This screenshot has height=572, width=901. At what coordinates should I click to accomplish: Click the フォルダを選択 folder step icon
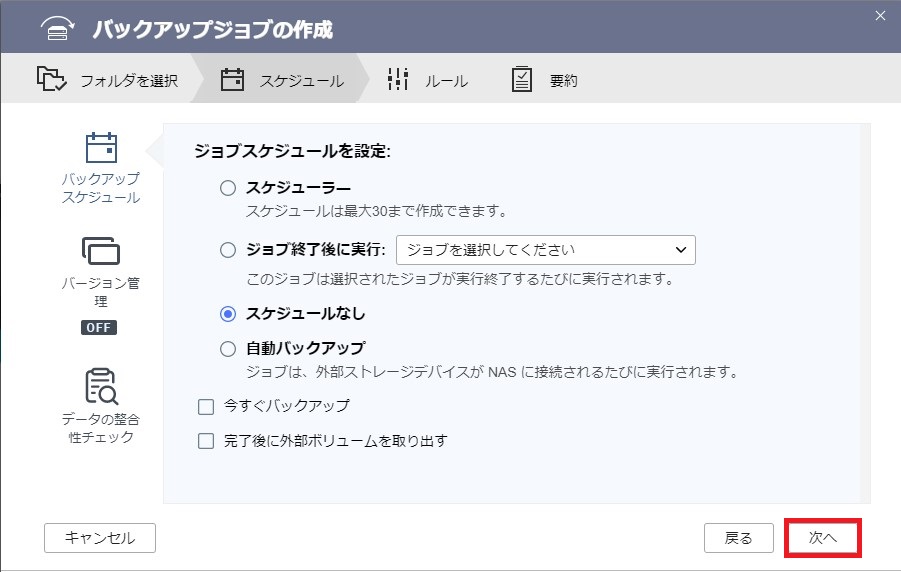click(x=51, y=79)
